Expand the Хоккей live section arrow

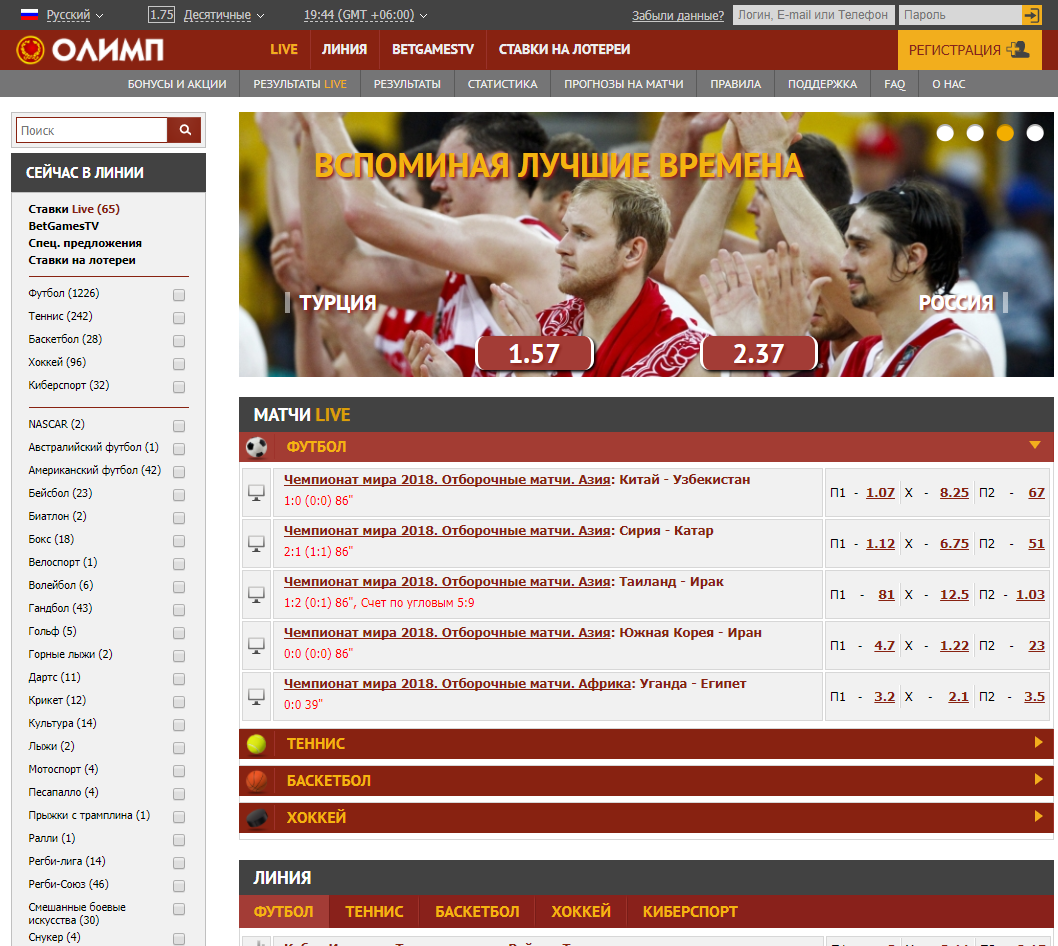coord(1038,816)
